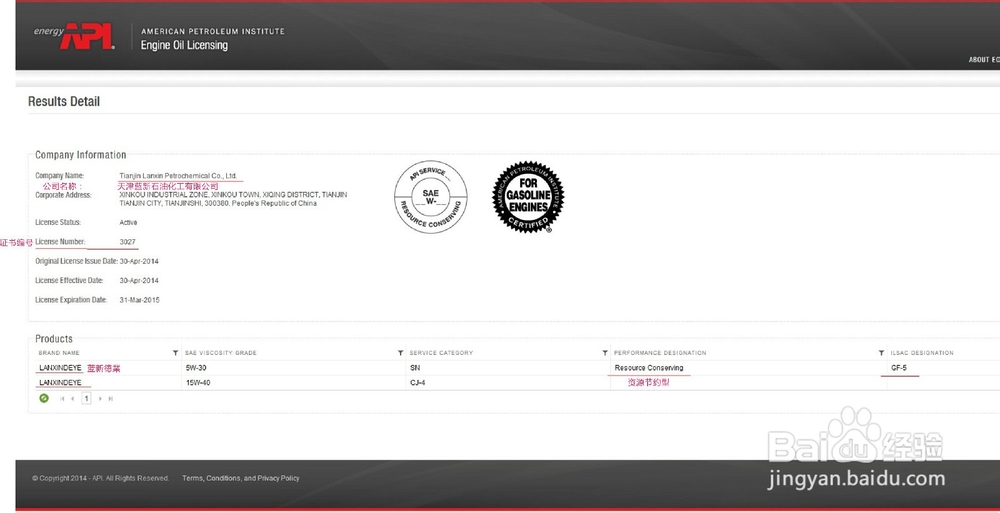Click the Engine Oil Licensing title
Viewport: 1000px width, 513px height.
[x=184, y=45]
